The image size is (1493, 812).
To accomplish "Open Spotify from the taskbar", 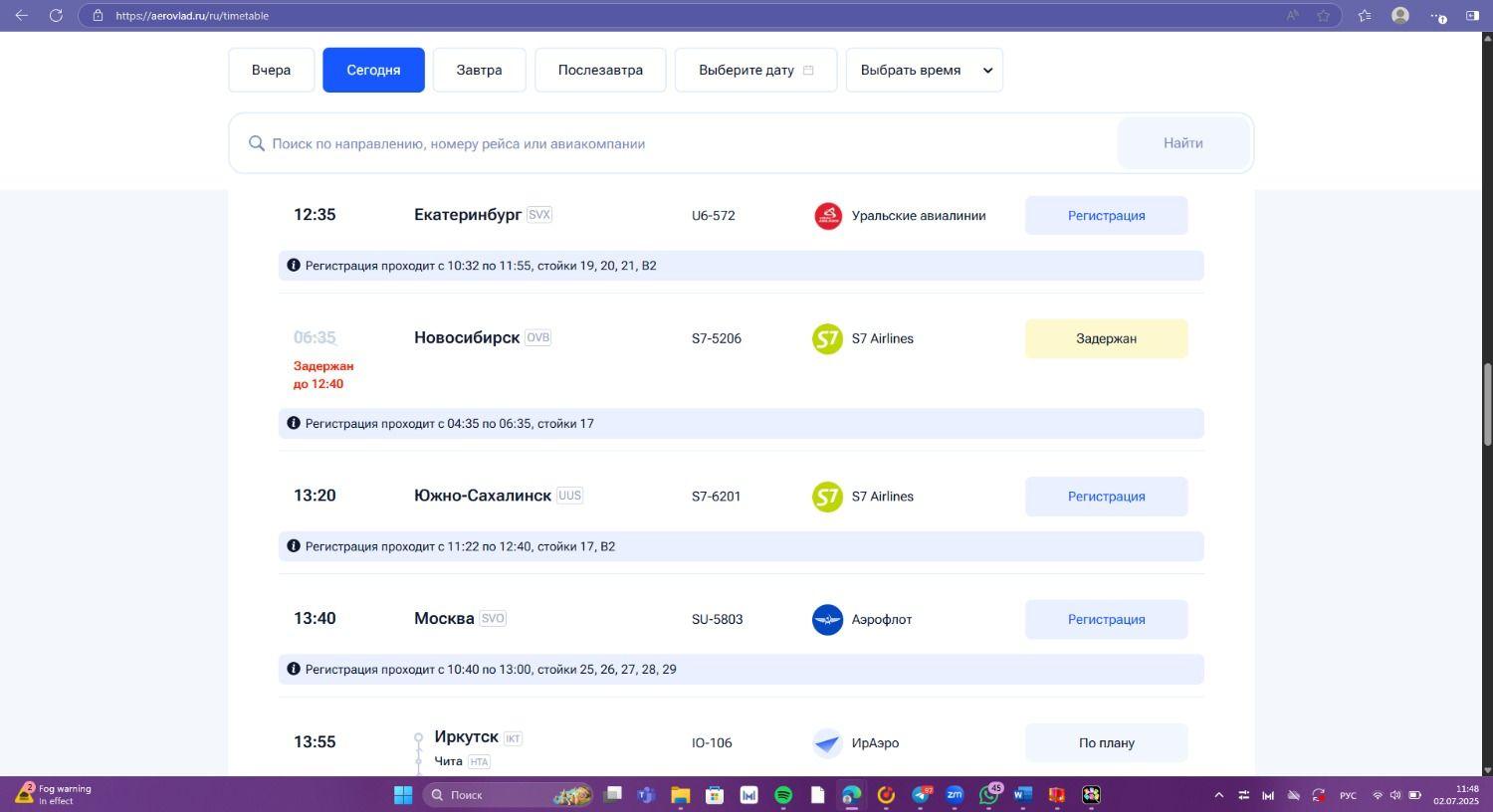I will pos(783,795).
